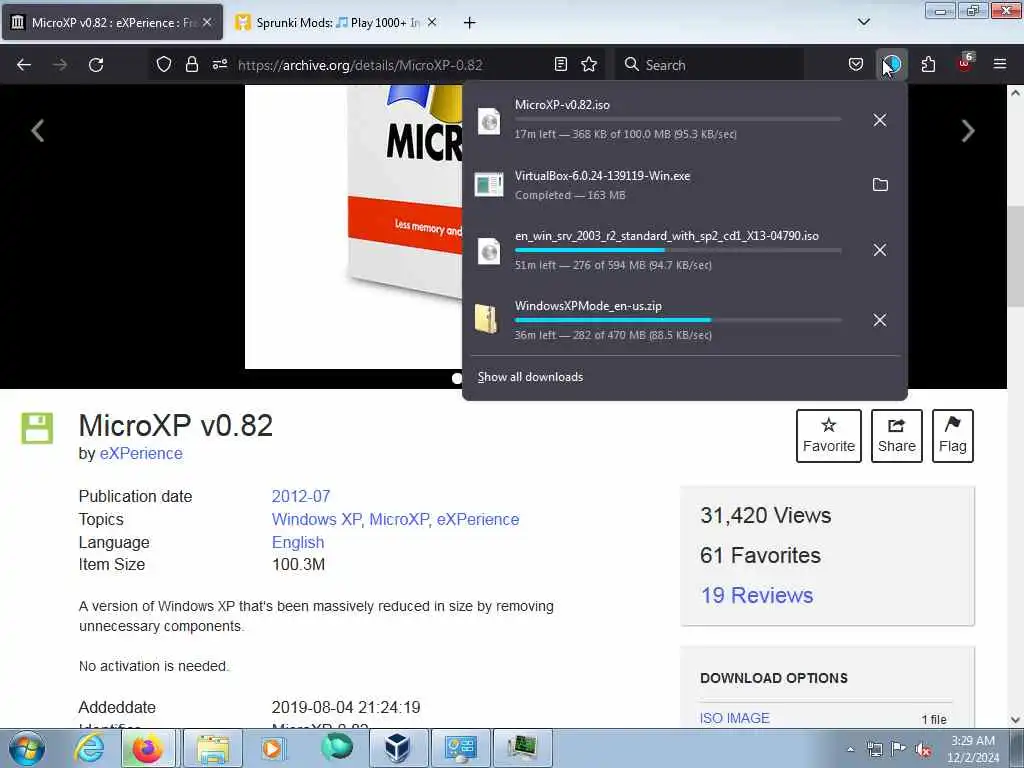This screenshot has height=768, width=1024.
Task: Reload the current archive.org page
Action: (96, 65)
